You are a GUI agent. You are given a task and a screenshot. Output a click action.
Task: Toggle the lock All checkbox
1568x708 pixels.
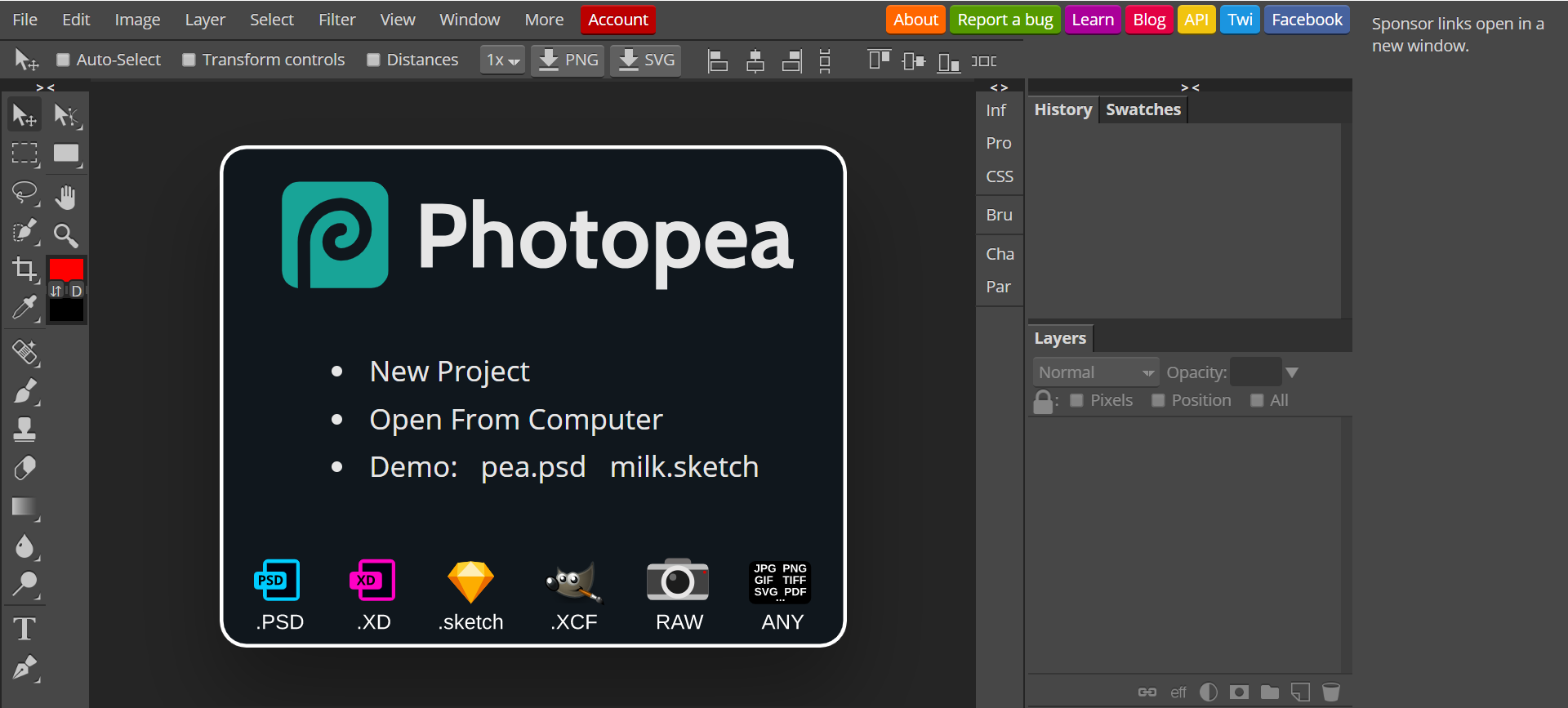click(x=1257, y=400)
